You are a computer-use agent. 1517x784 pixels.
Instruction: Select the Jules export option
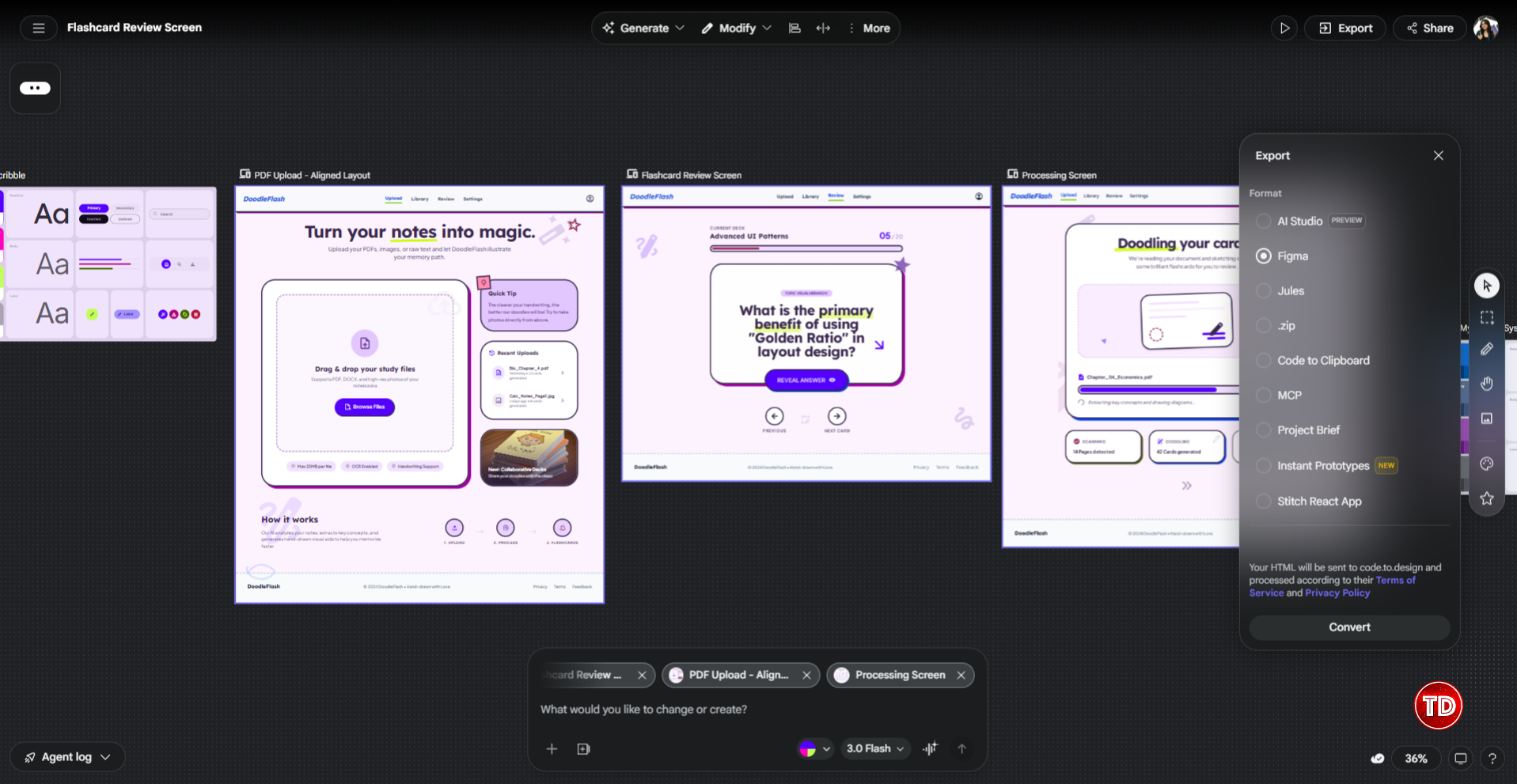tap(1264, 291)
